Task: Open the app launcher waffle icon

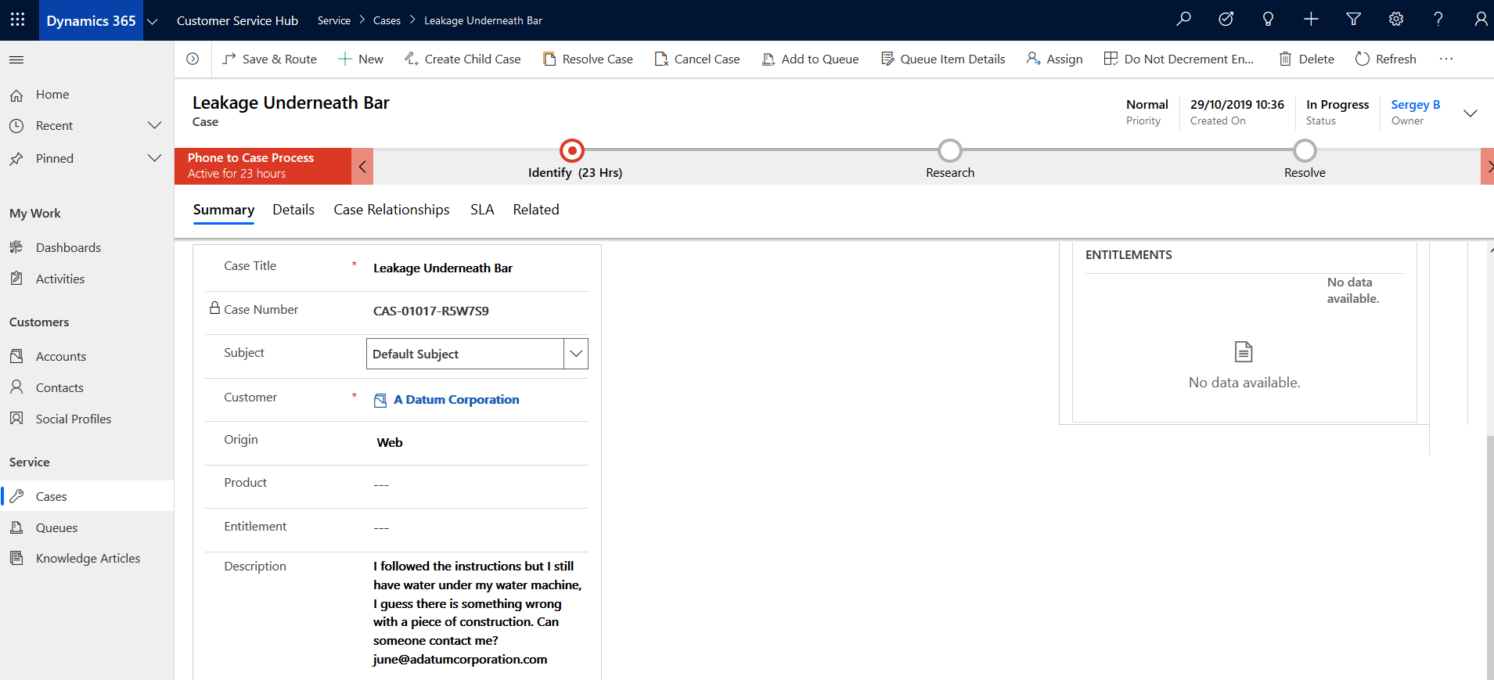Action: click(18, 20)
